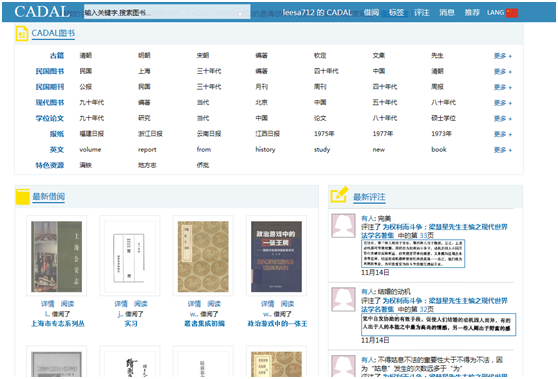
Task: Open the LANG language selector
Action: coord(495,12)
